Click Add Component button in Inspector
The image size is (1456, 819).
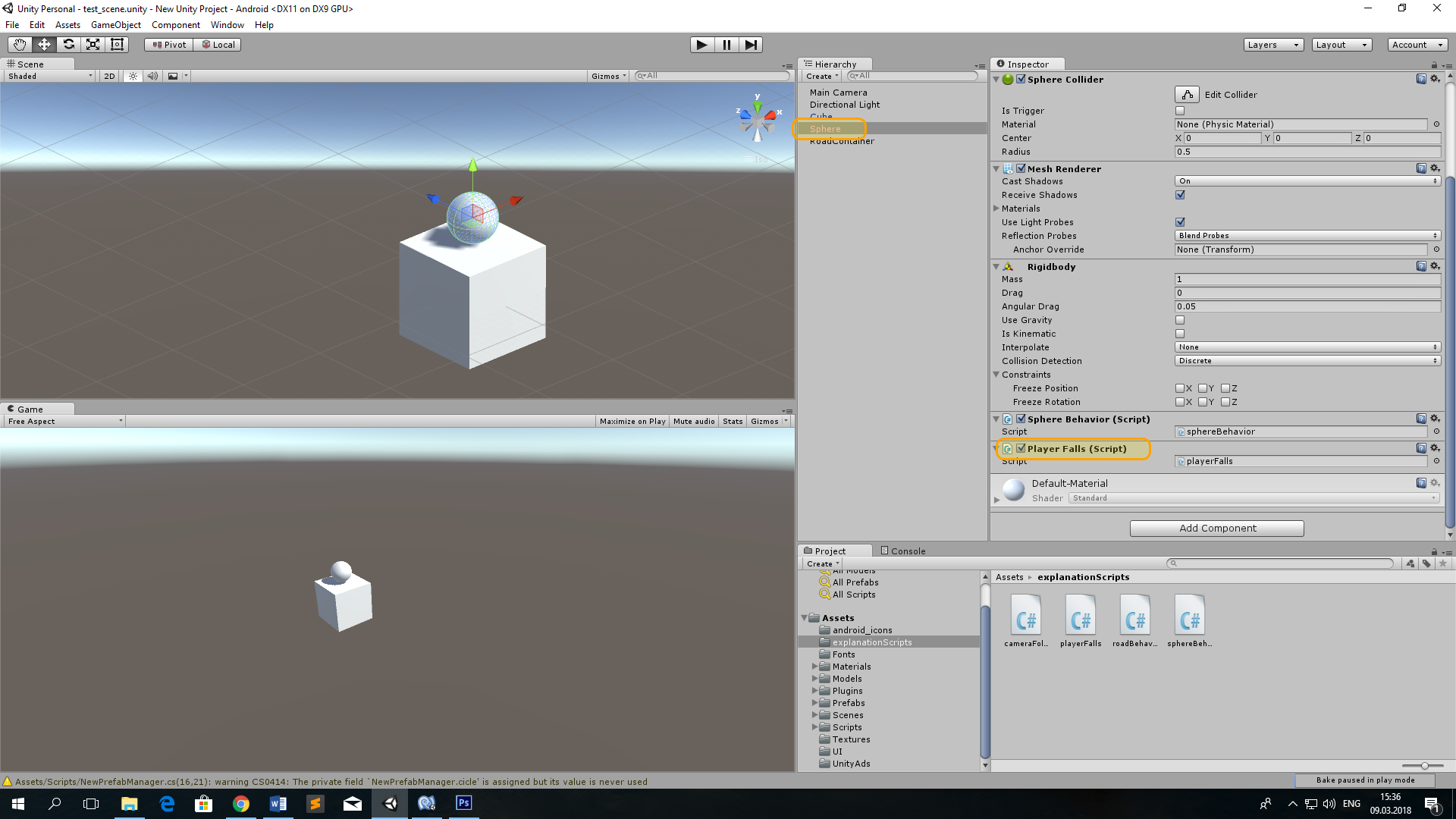(x=1217, y=528)
